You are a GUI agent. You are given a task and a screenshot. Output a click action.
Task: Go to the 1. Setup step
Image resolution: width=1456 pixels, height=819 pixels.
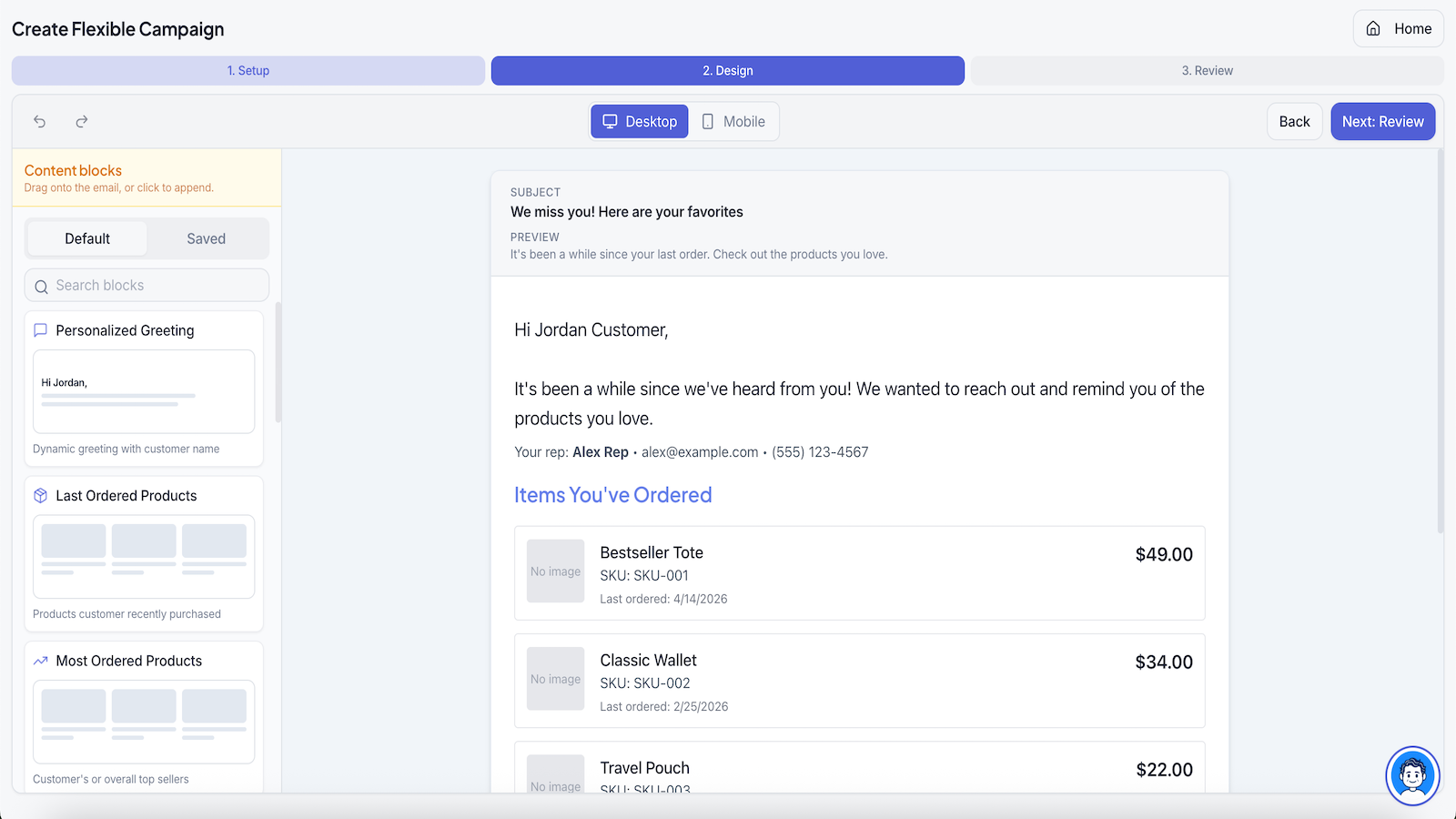248,70
